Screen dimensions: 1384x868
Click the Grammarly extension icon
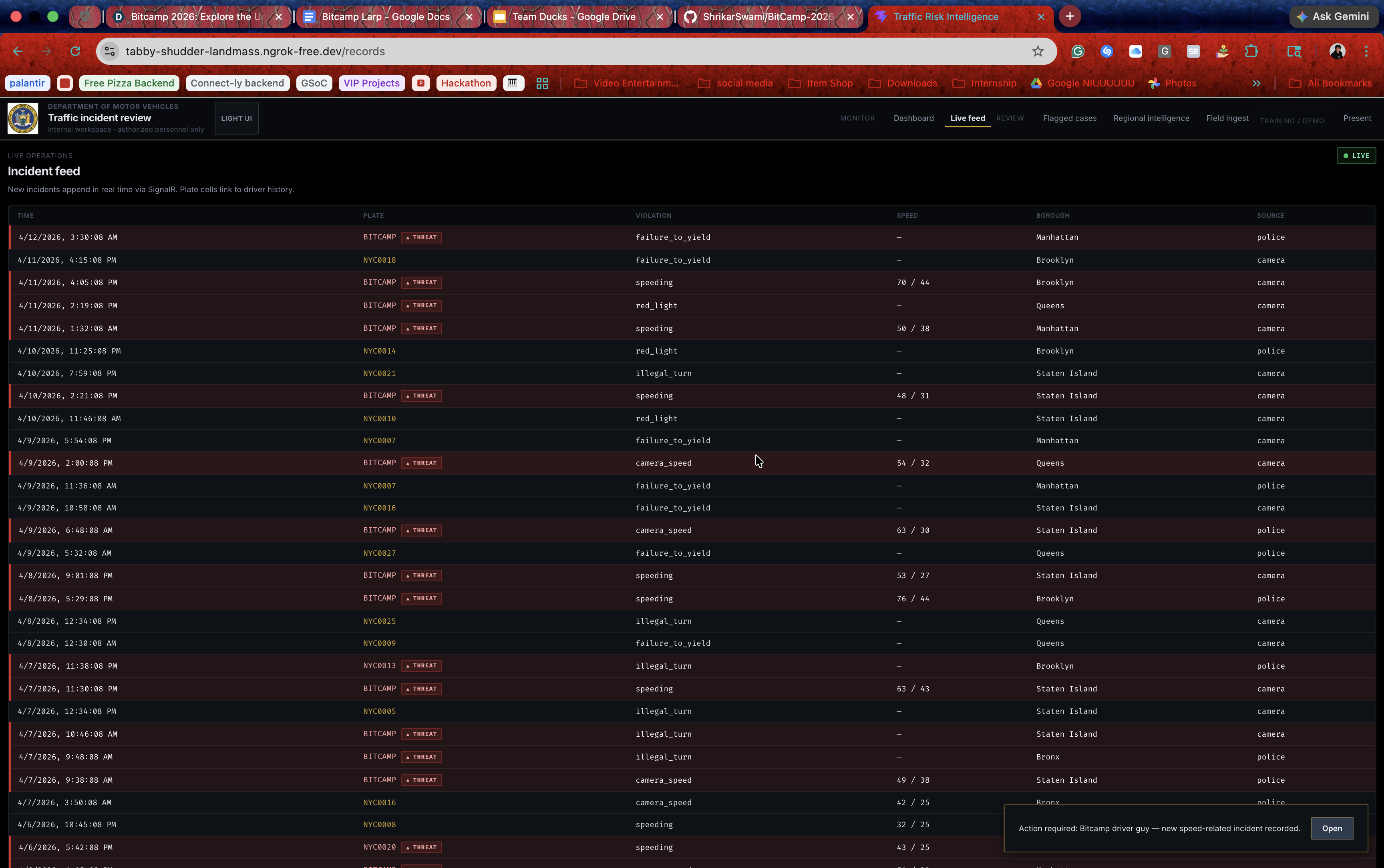point(1078,52)
